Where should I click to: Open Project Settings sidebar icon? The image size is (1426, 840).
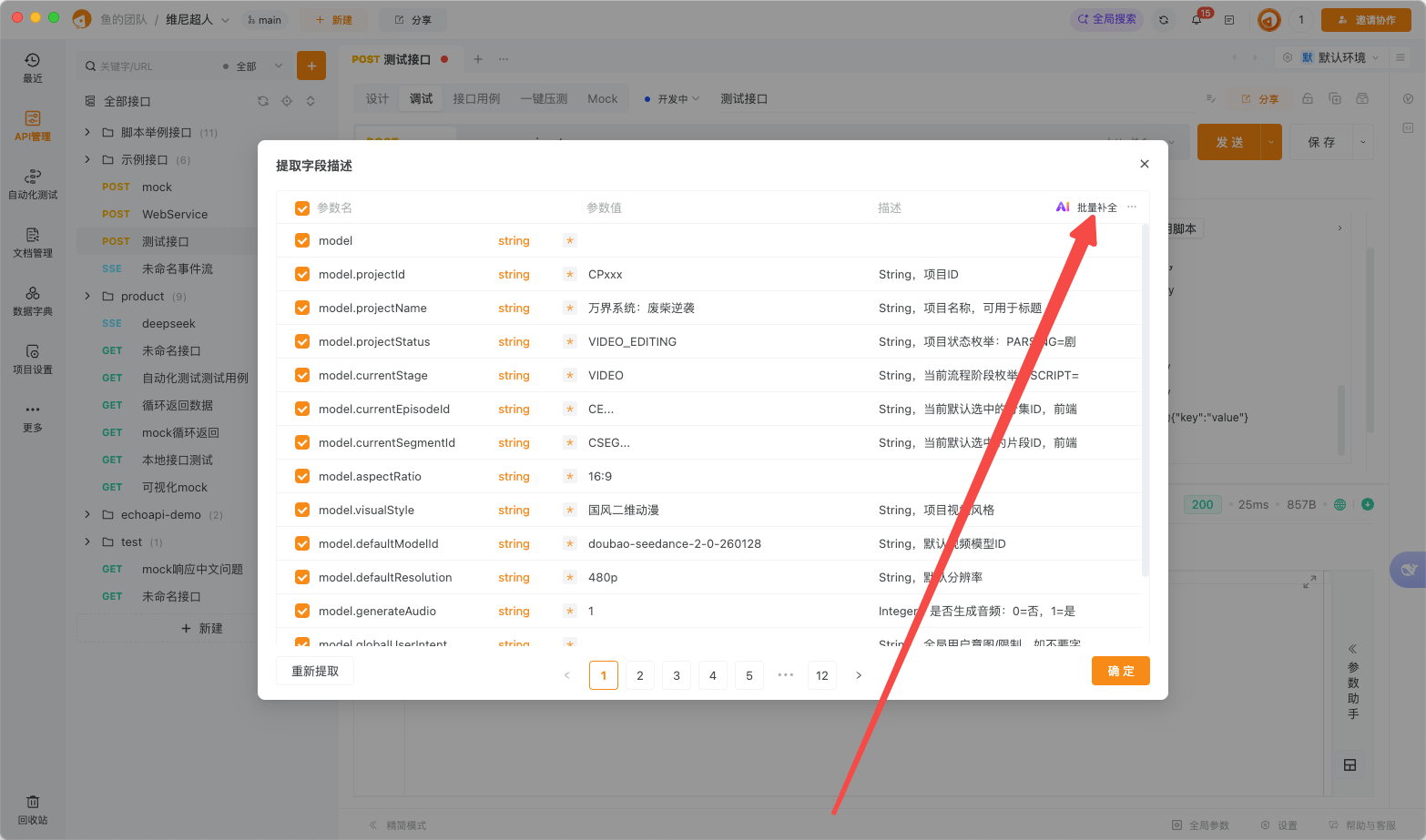coord(33,359)
